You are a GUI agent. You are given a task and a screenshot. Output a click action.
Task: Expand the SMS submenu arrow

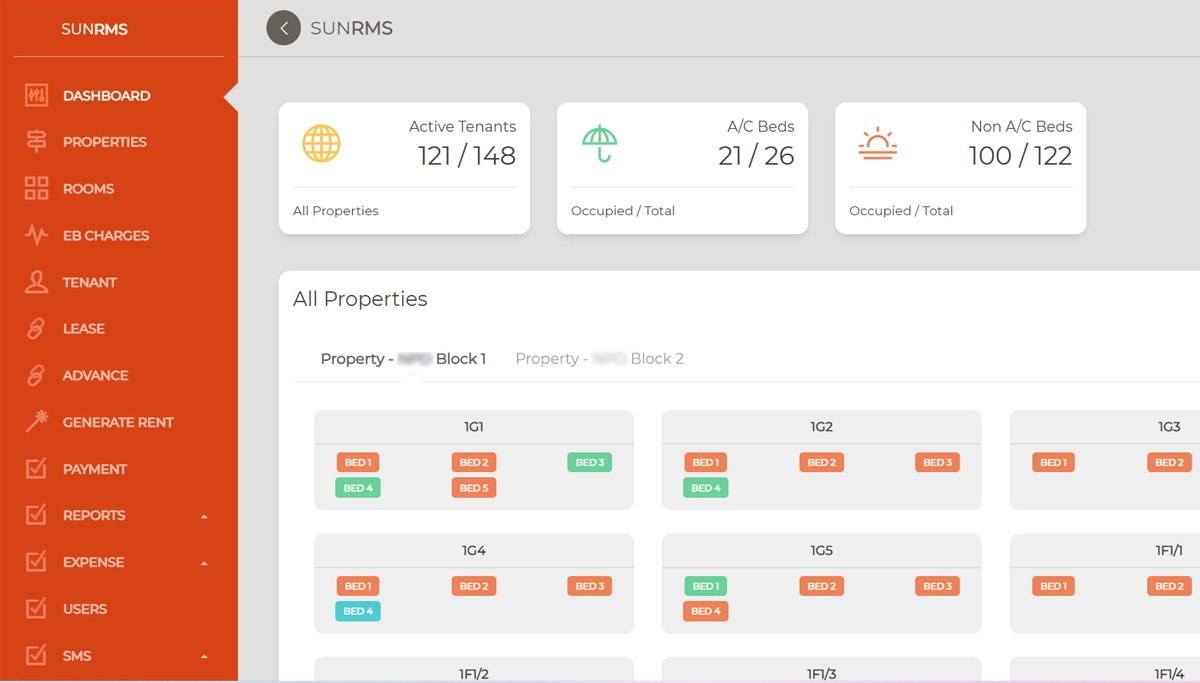click(x=204, y=656)
